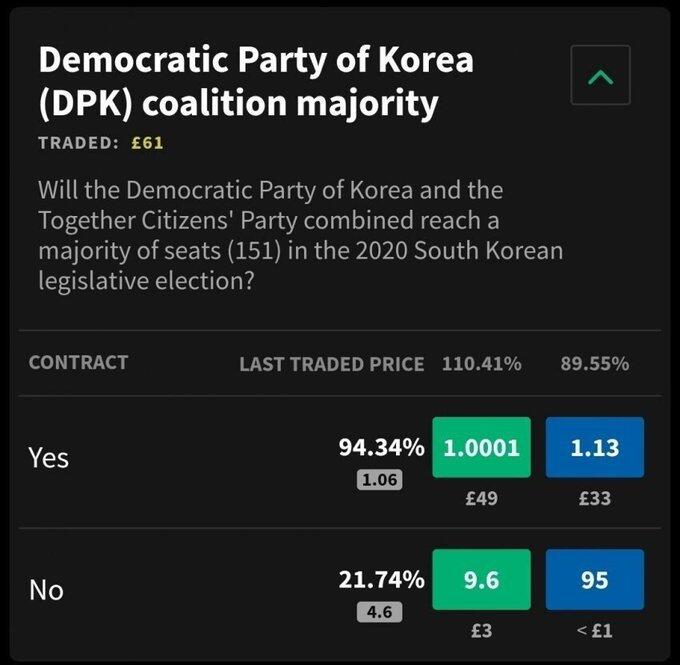This screenshot has height=665, width=680.
Task: Click the £33 available amount under Yes
Action: pyautogui.click(x=594, y=498)
